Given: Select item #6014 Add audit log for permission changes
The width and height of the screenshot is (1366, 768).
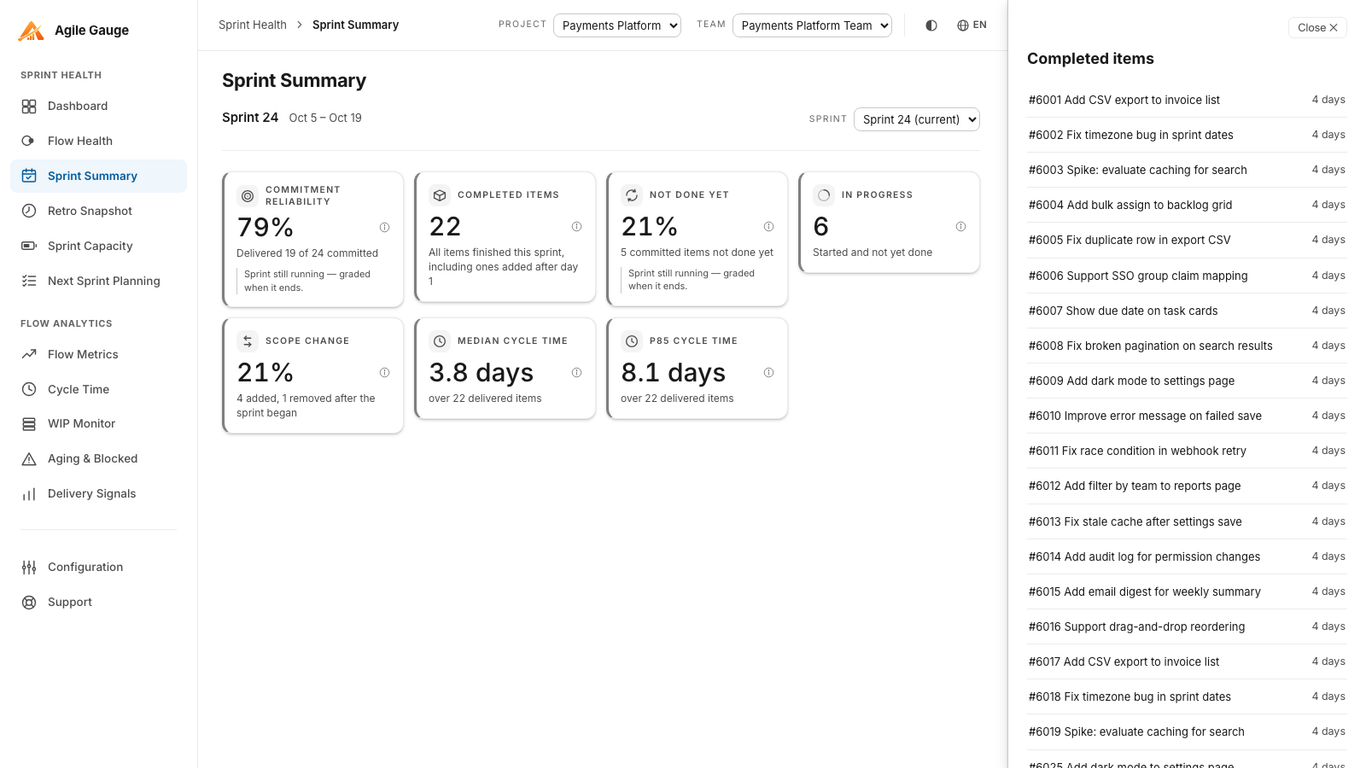Looking at the screenshot, I should [x=1187, y=557].
